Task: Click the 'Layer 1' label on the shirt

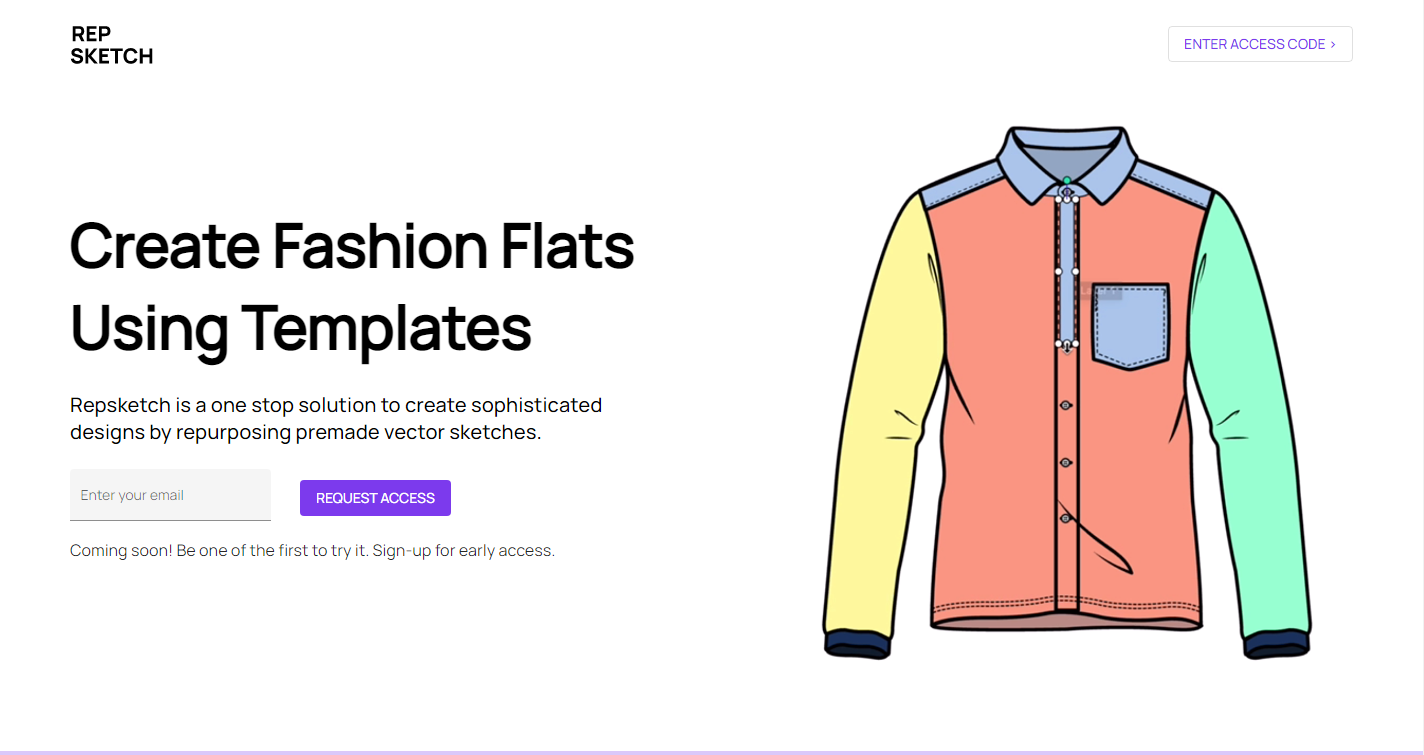Action: click(x=1100, y=290)
